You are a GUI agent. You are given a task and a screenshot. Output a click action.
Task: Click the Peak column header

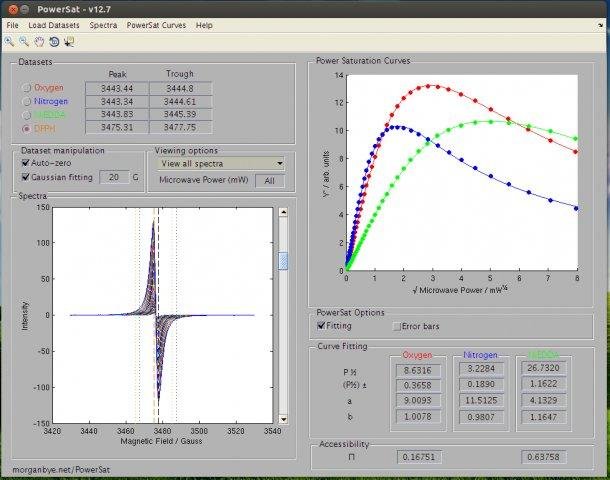[x=117, y=74]
